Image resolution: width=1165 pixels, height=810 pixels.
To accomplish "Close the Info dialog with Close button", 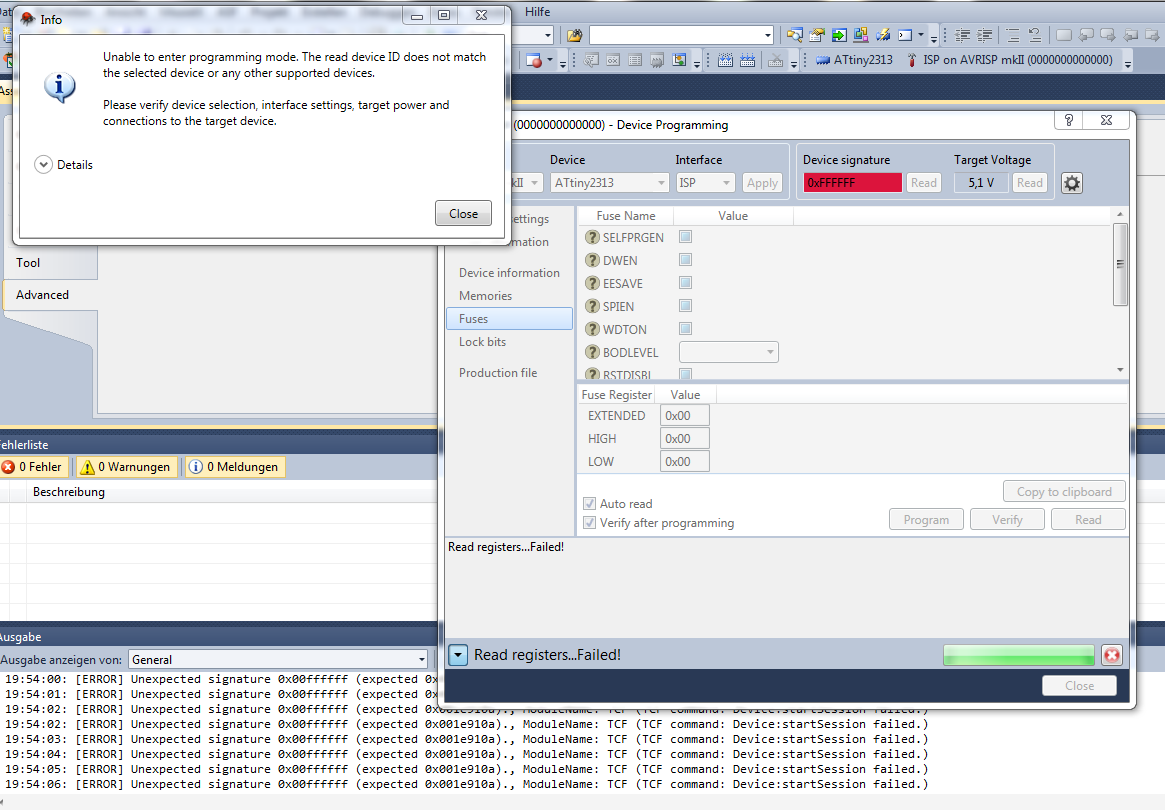I will tap(463, 213).
